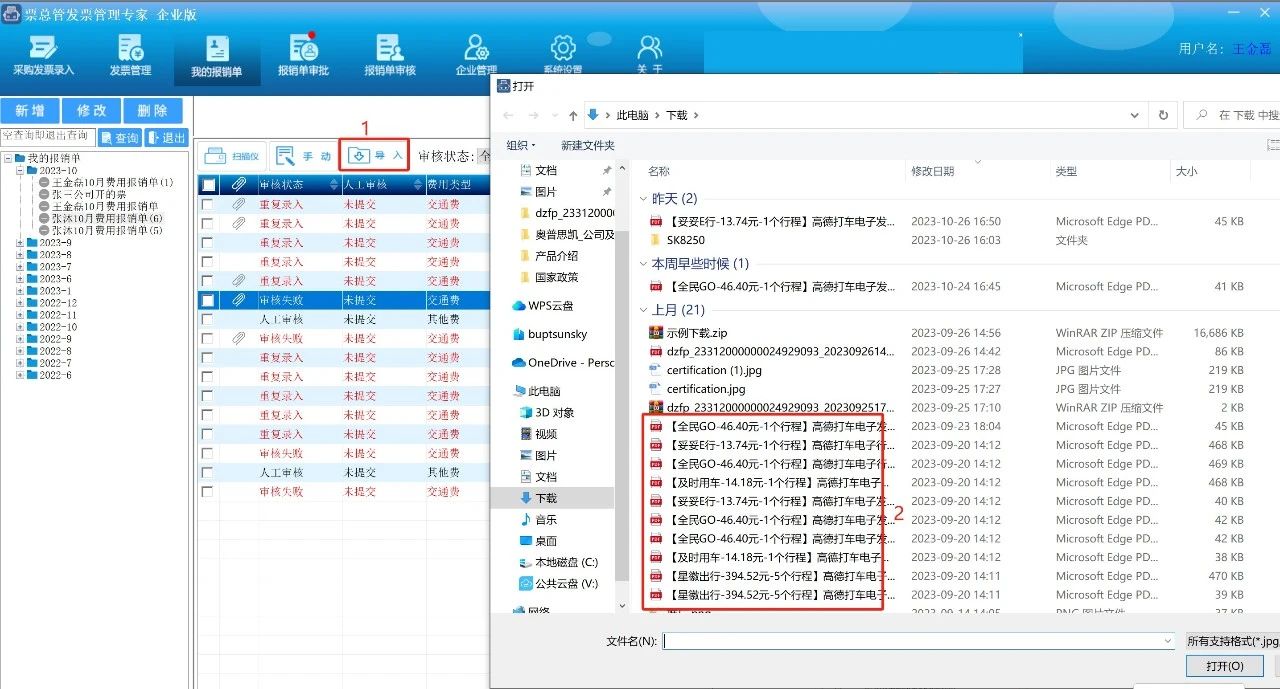Open the 组织 menu in the dialog
This screenshot has width=1280, height=689.
click(x=520, y=145)
